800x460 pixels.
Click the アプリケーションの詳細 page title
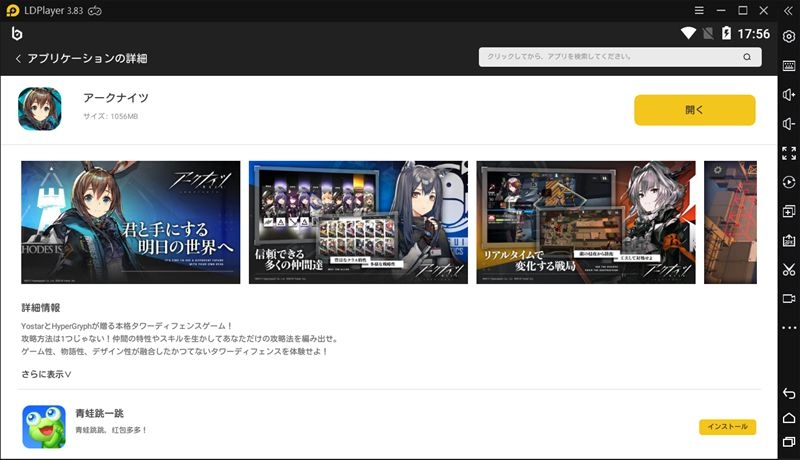87,59
